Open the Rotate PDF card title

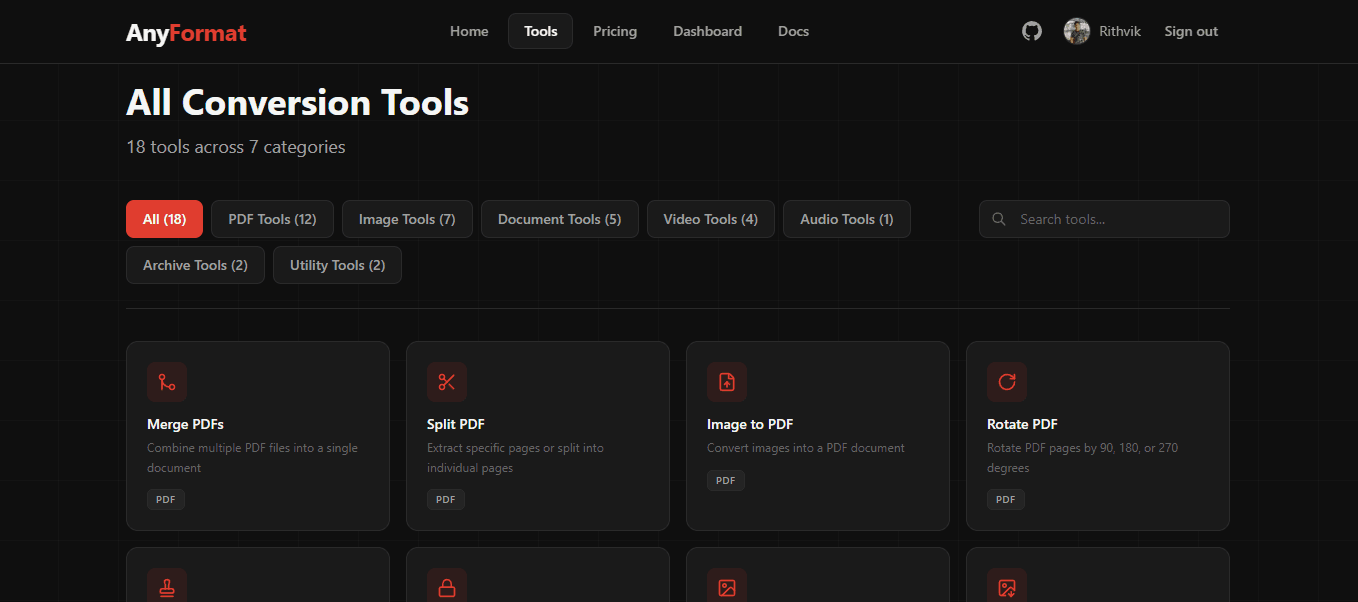click(x=1022, y=424)
